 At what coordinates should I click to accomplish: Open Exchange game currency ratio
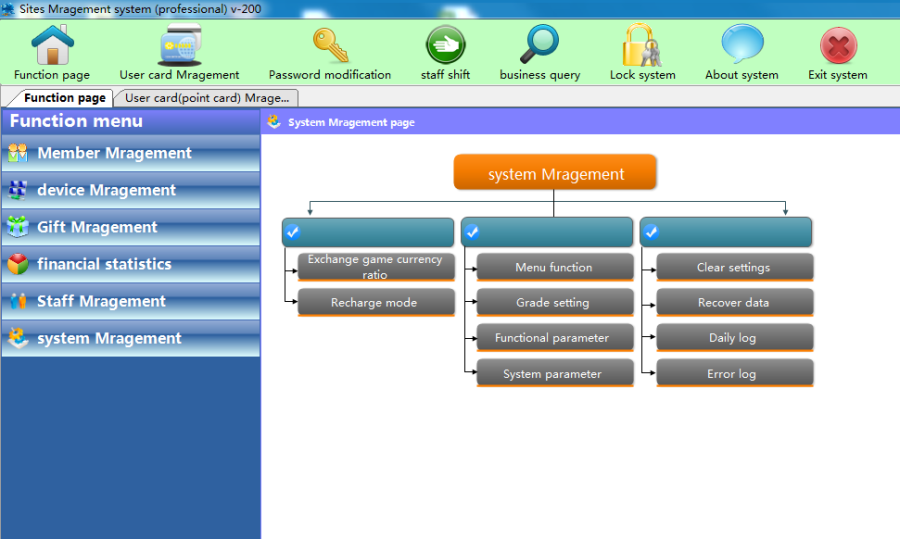click(x=376, y=267)
